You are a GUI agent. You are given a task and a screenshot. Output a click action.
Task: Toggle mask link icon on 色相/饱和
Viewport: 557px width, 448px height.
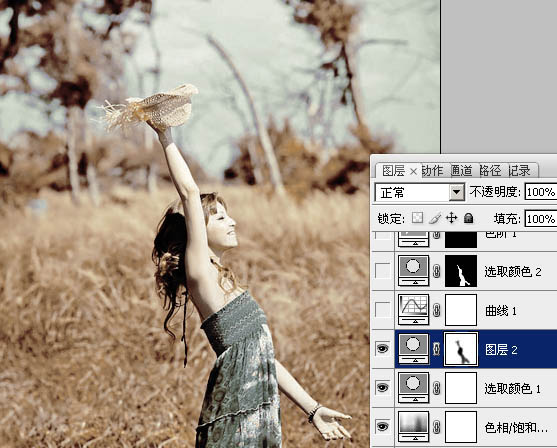[x=437, y=427]
